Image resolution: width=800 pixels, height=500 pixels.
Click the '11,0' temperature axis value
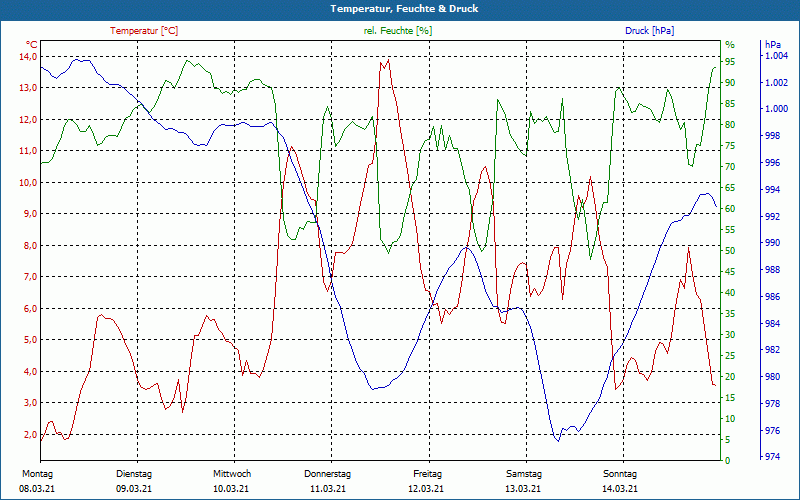point(28,151)
